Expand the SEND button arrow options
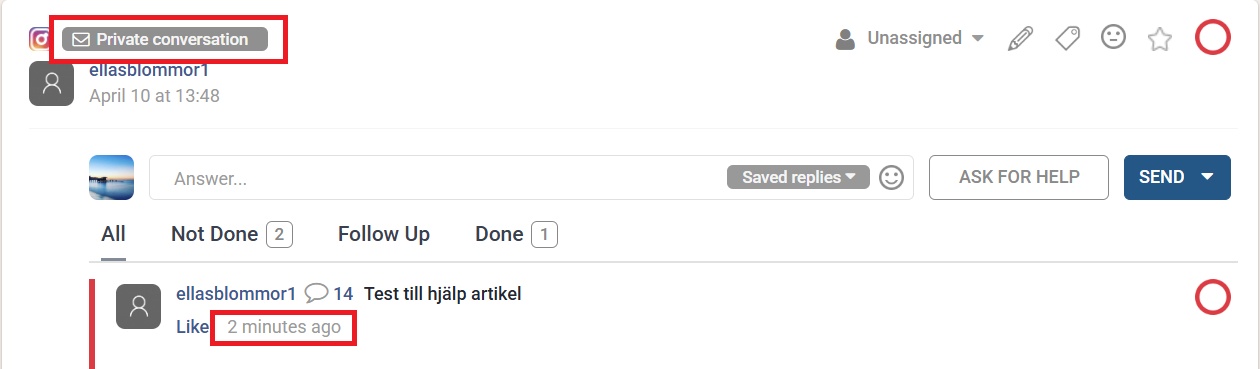Screen dimensions: 1260x369 [1207, 177]
